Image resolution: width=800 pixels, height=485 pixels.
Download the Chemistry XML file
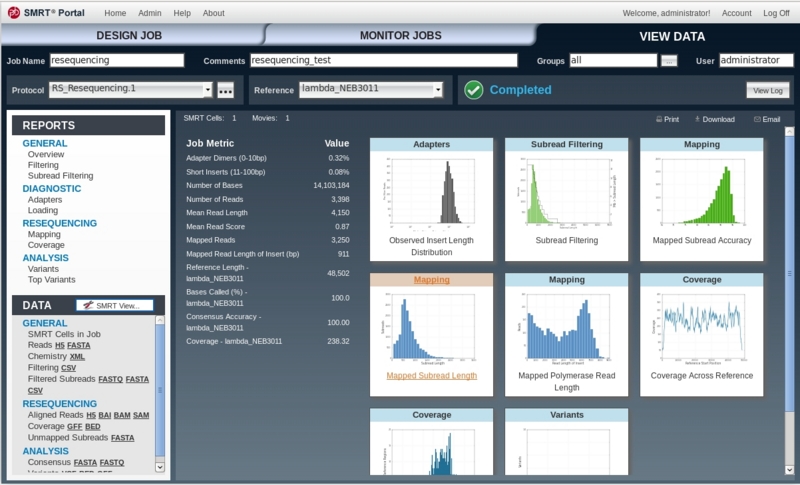(x=77, y=356)
